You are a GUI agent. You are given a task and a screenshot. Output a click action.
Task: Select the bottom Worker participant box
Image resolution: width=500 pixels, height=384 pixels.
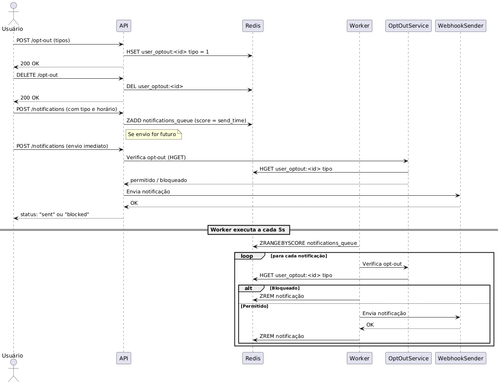pyautogui.click(x=359, y=358)
